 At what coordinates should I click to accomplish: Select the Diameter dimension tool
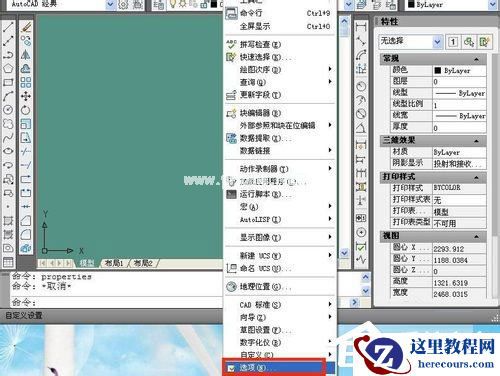pos(361,114)
